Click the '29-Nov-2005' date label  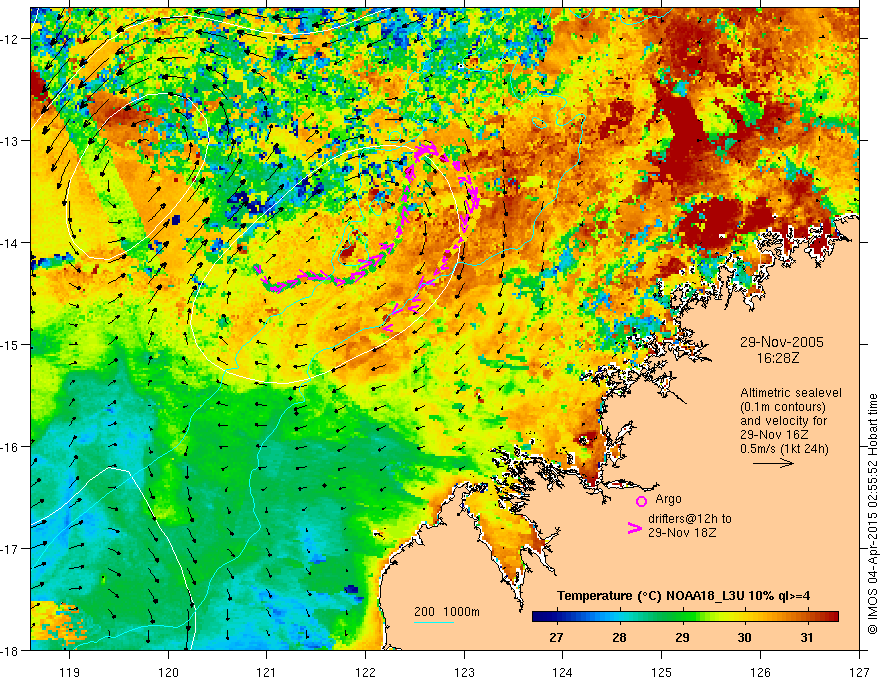coord(782,342)
